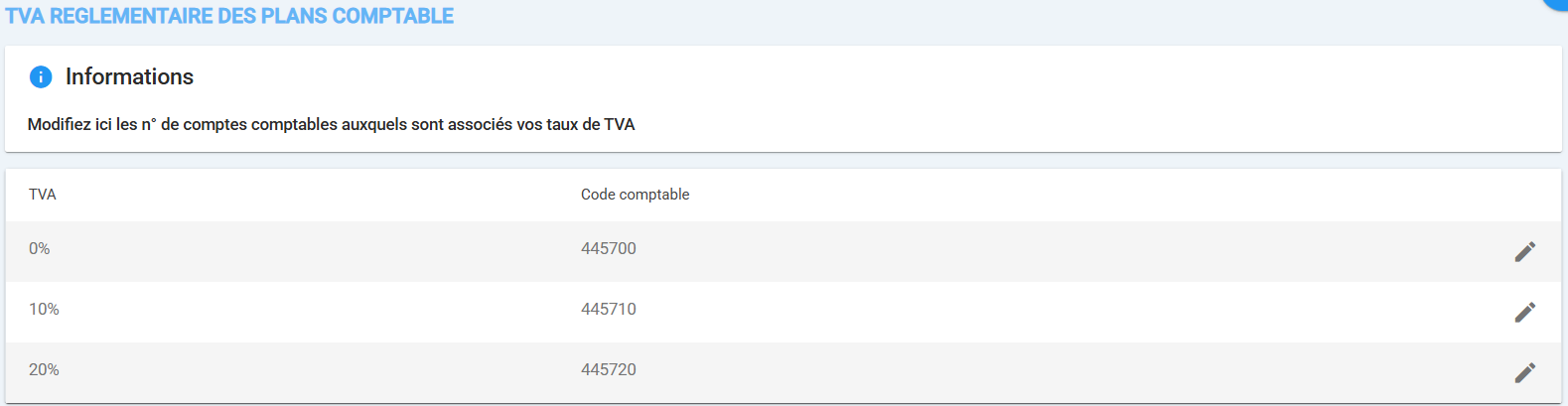The width and height of the screenshot is (1568, 406).
Task: Click the Code comptable column header
Action: click(x=635, y=195)
